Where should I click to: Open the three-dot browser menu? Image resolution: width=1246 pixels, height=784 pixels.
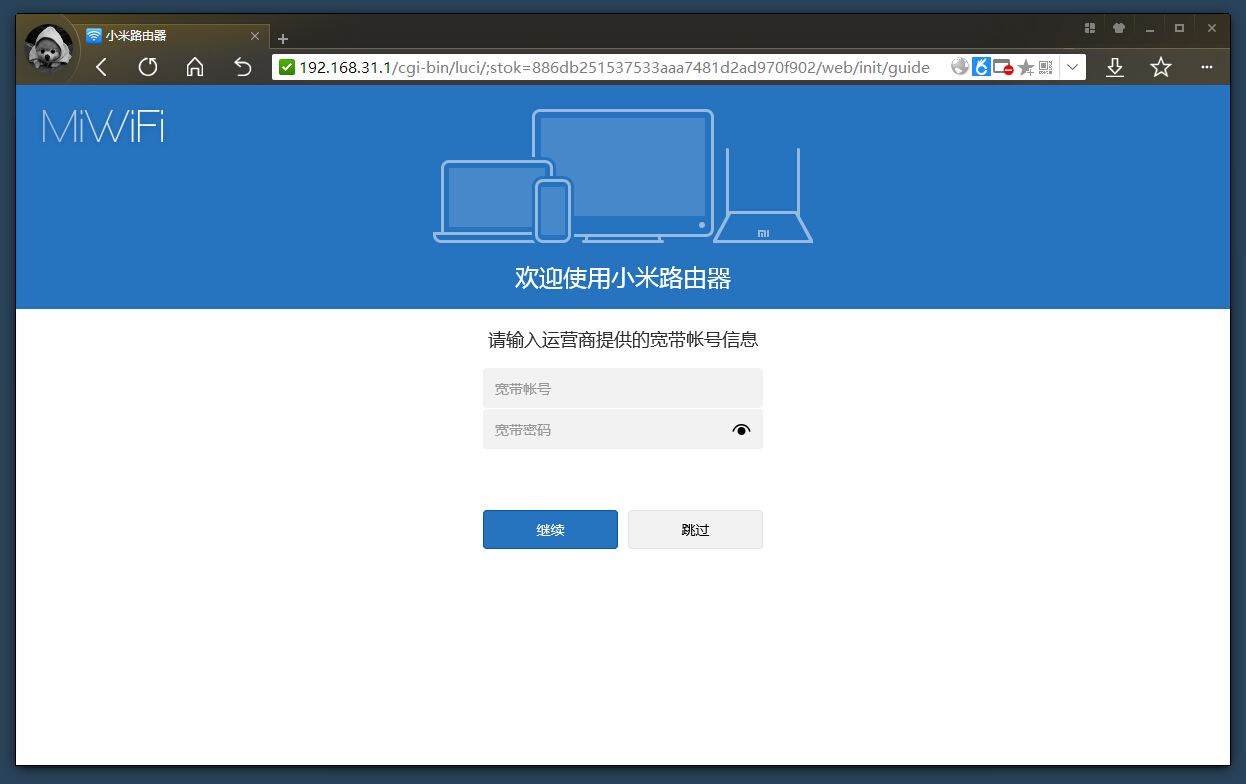1206,67
